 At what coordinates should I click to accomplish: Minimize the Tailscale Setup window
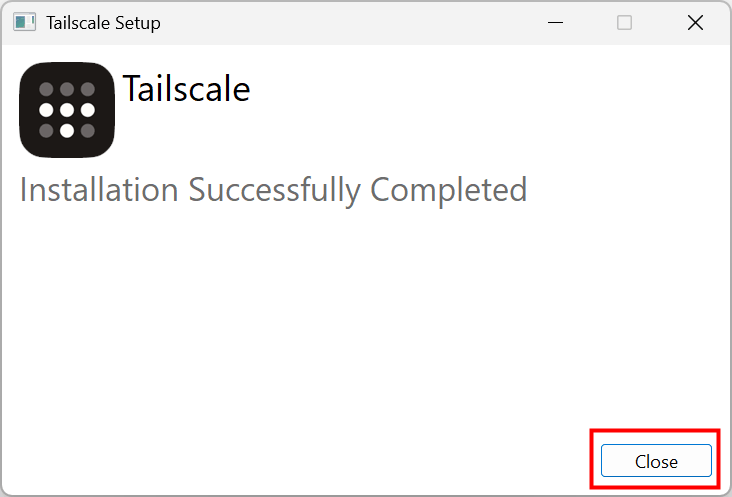click(554, 22)
